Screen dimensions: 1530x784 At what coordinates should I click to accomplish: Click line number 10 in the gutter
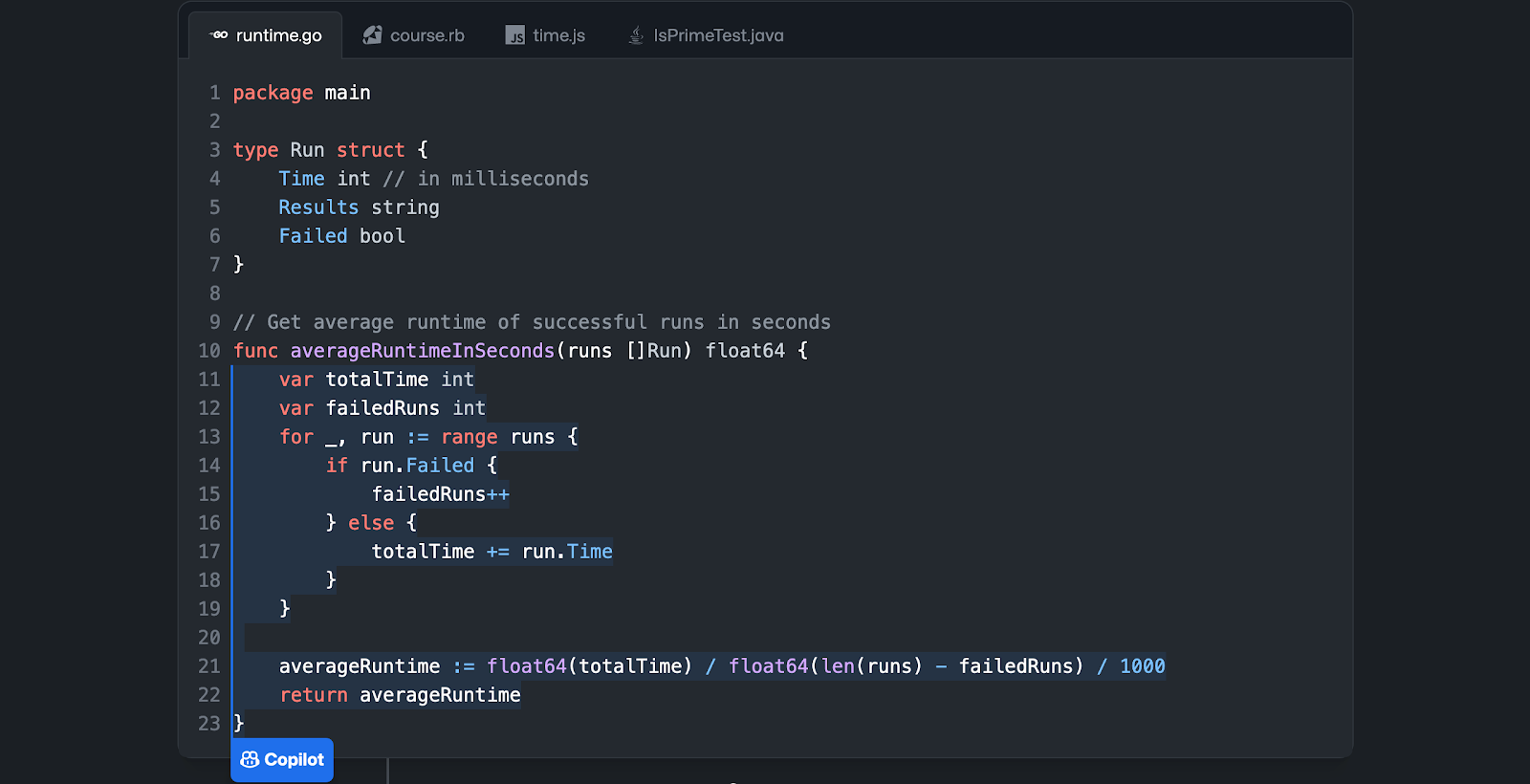click(x=209, y=351)
